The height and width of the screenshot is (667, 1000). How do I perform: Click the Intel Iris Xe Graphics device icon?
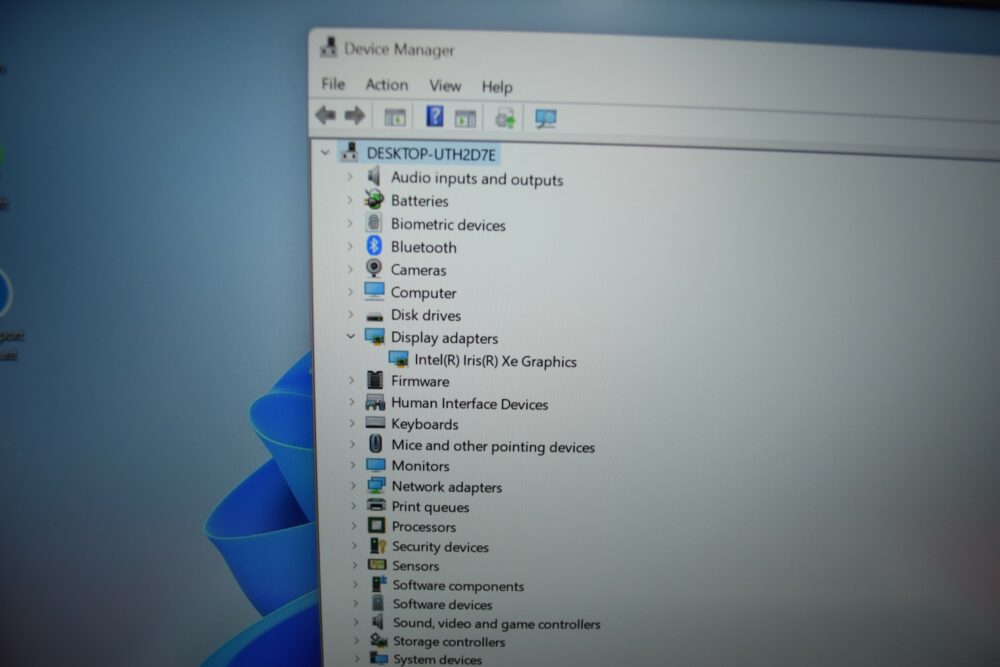click(399, 359)
